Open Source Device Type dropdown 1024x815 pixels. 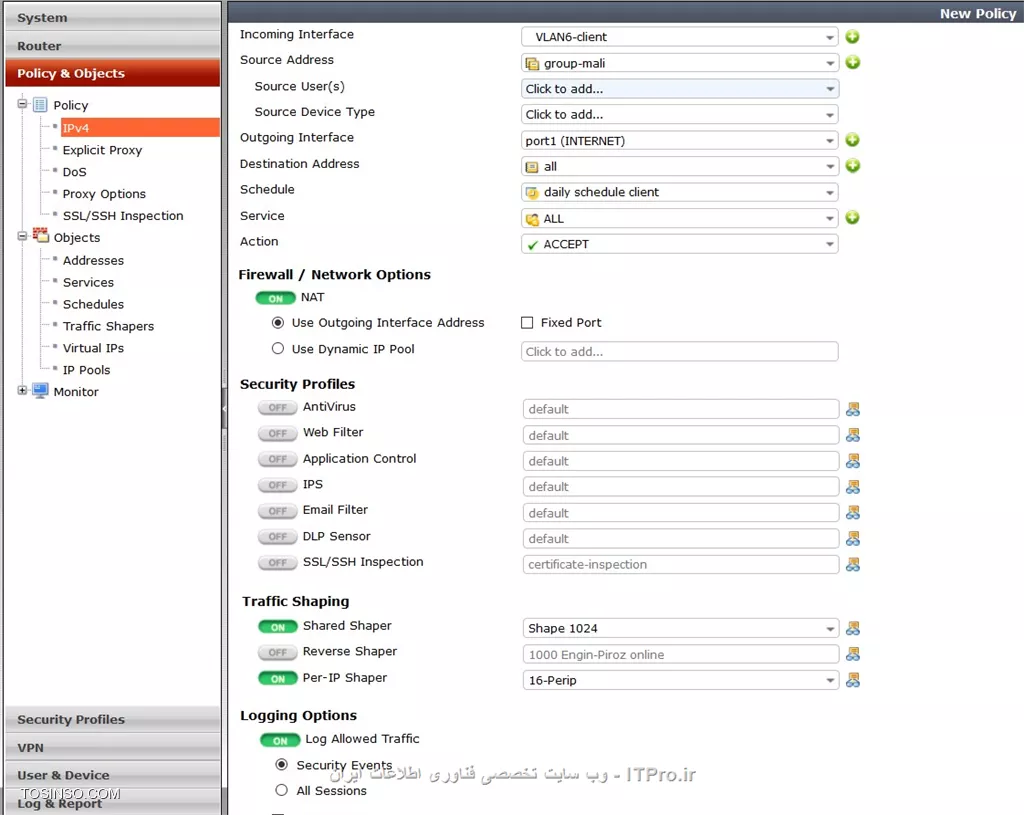click(680, 115)
